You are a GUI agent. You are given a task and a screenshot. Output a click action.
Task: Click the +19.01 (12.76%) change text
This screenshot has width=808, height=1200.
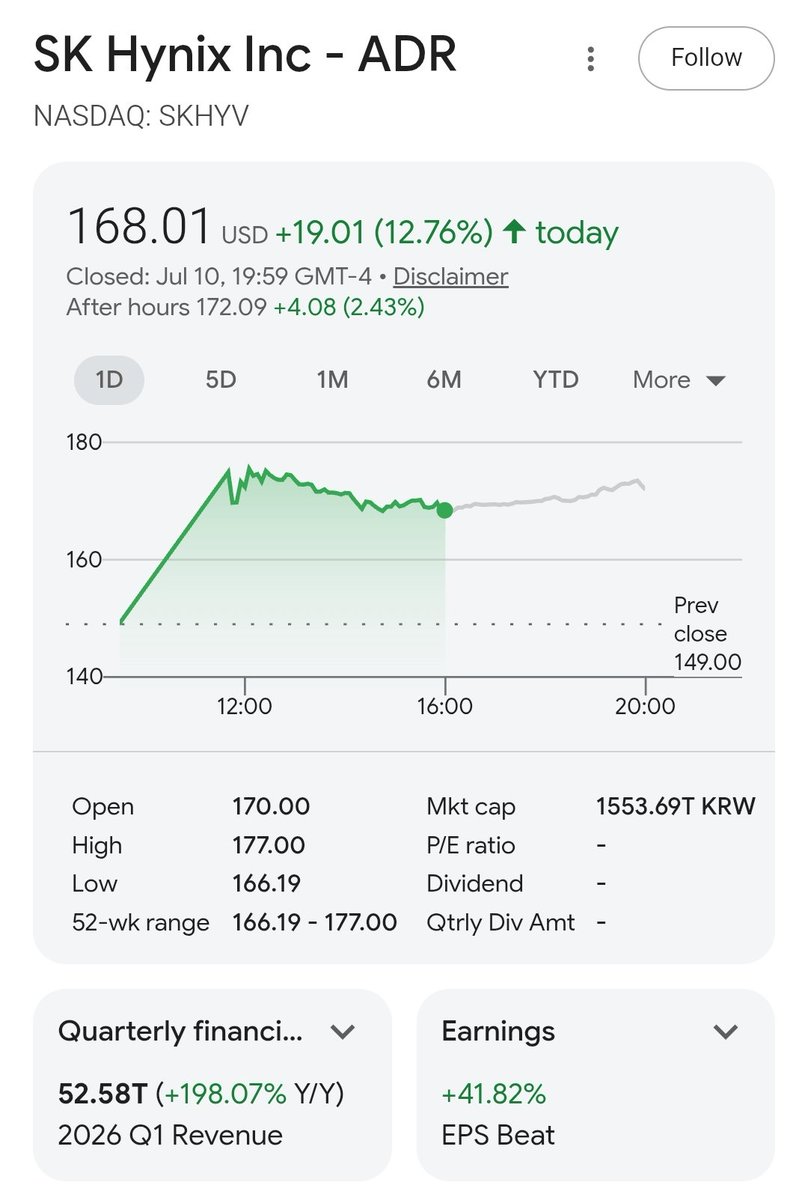(384, 233)
